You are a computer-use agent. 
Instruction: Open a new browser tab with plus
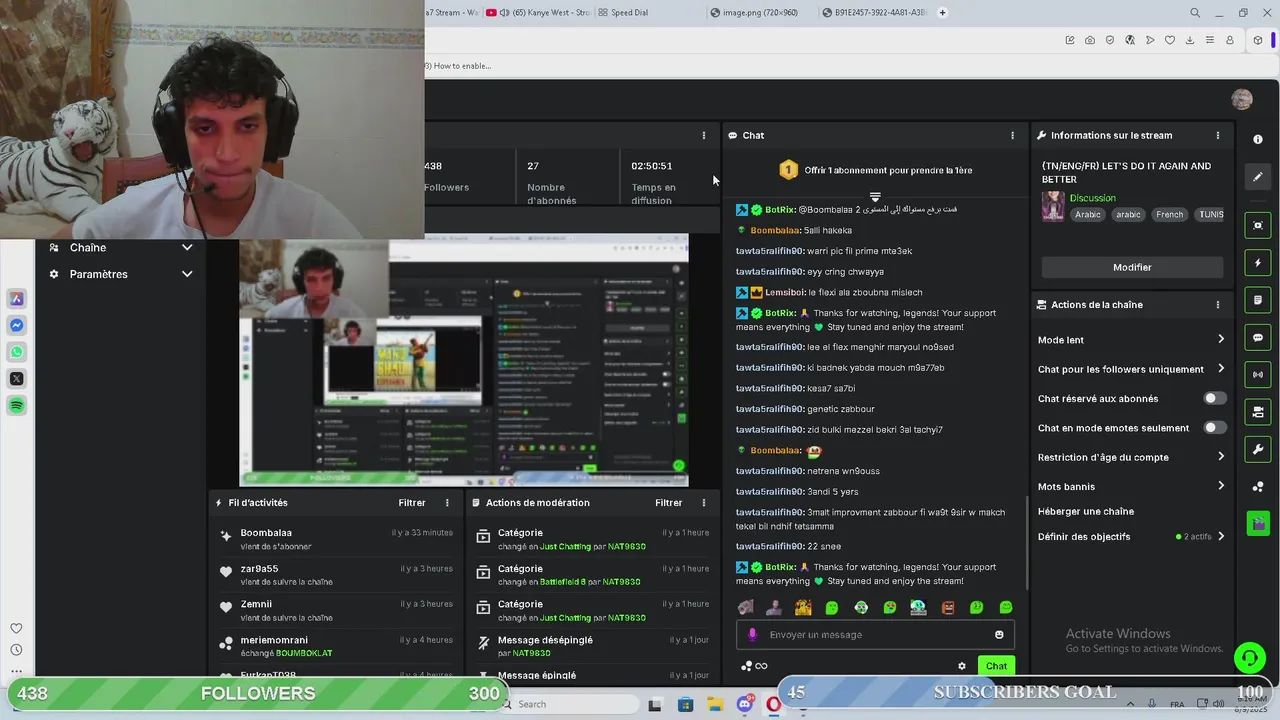[942, 13]
